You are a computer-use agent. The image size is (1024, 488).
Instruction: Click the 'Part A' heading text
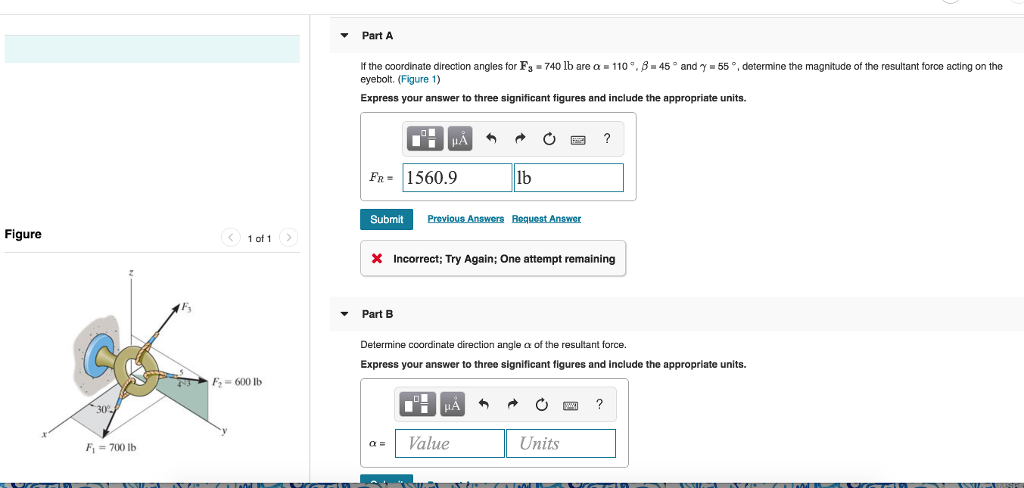pyautogui.click(x=377, y=36)
